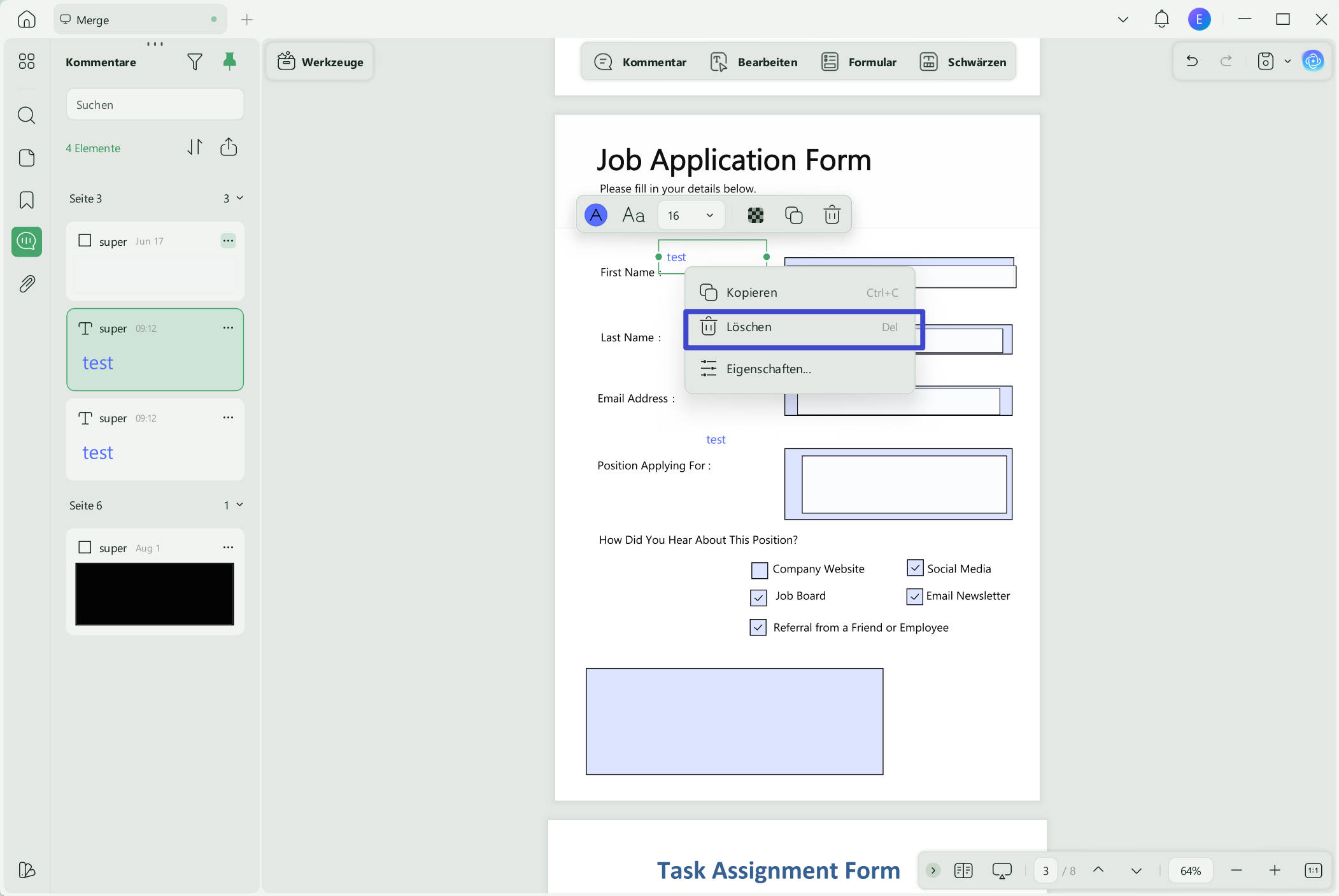1339x896 pixels.
Task: Unpin the Kommentare panel
Action: coord(229,61)
